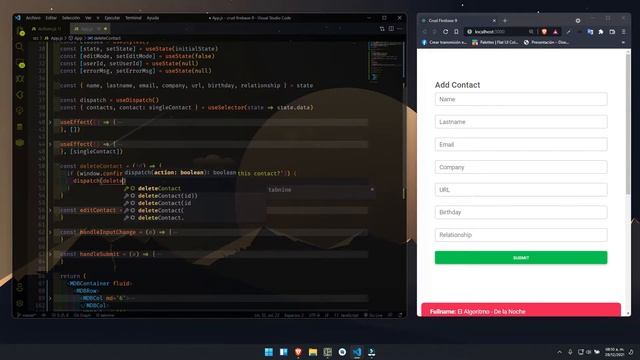The width and height of the screenshot is (640, 360).
Task: Expand the folded handleInputChange function
Action: 50,232
